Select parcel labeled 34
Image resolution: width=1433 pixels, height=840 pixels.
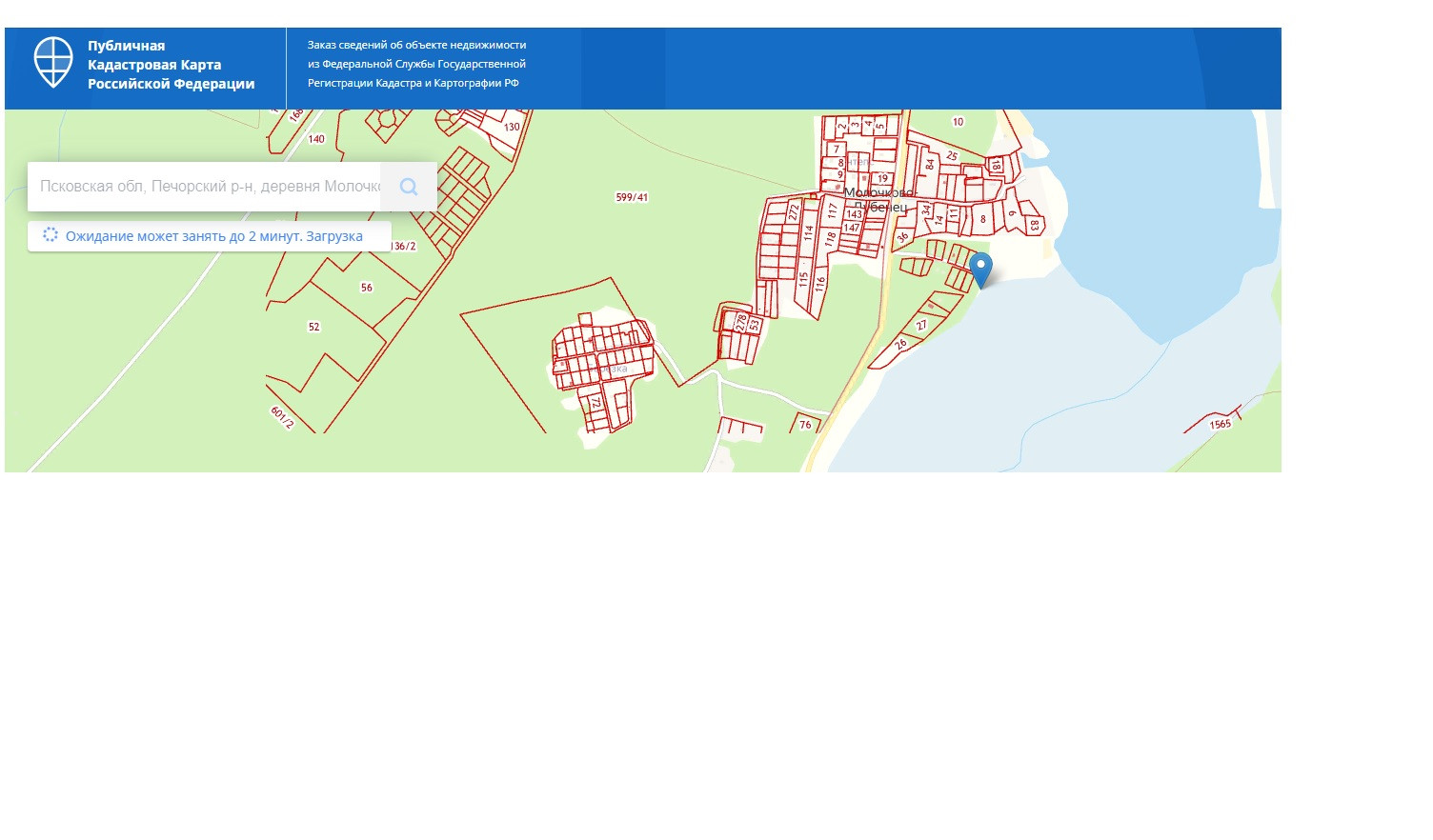(x=925, y=210)
